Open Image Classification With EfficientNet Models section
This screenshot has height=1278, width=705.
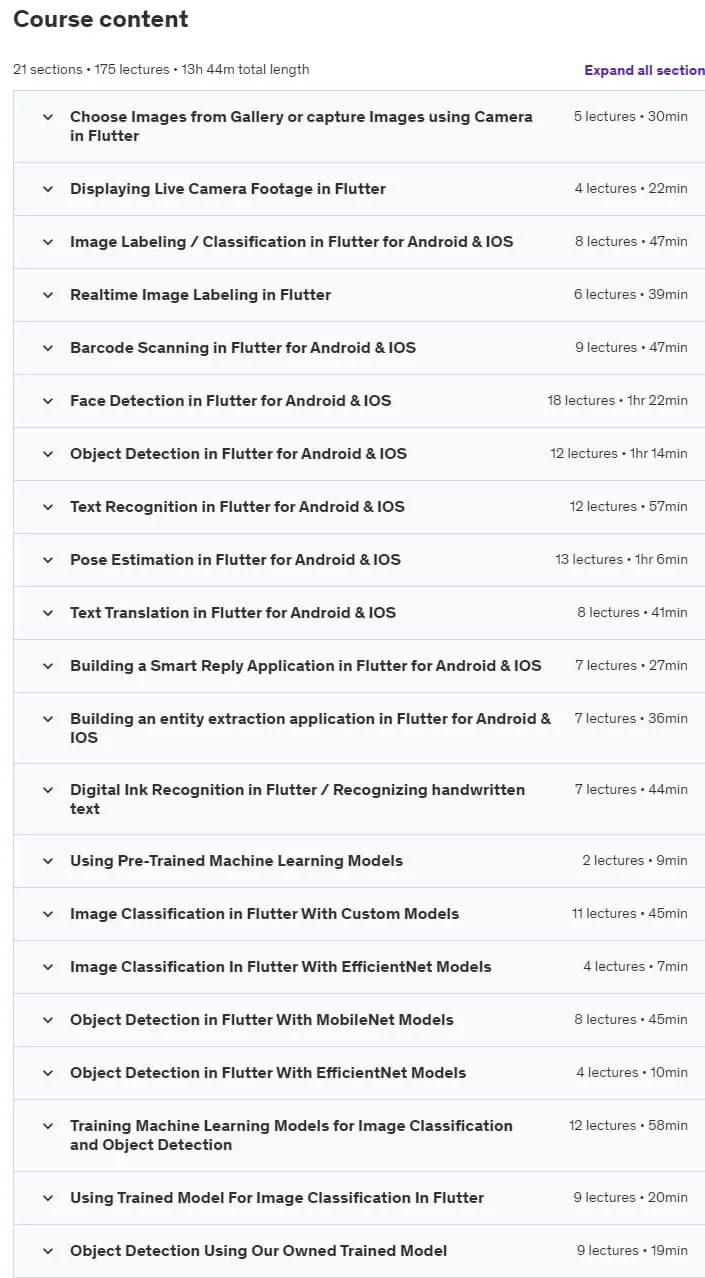click(359, 967)
